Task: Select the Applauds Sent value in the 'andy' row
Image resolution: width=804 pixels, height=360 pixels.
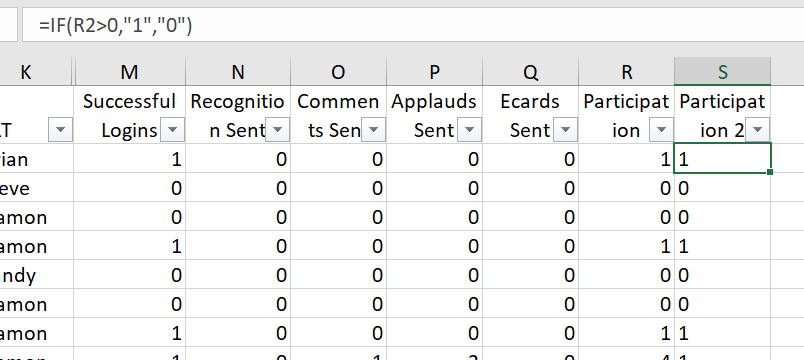Action: [434, 275]
